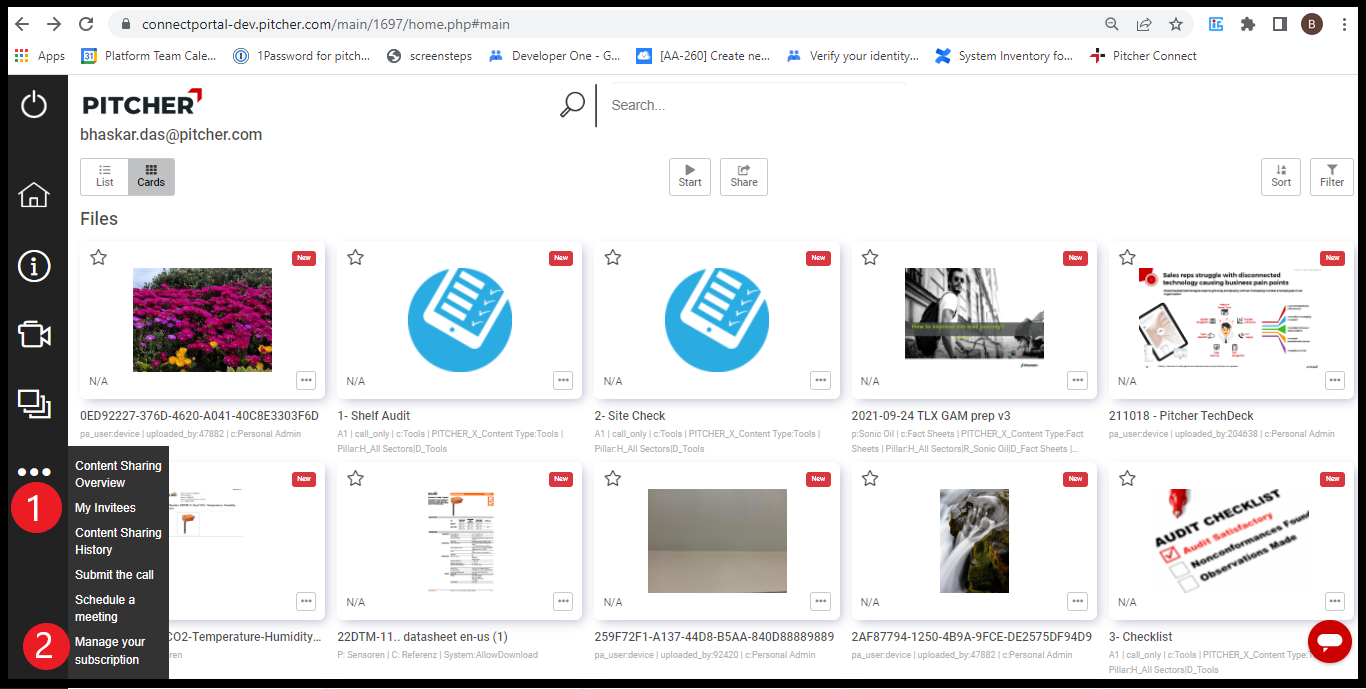Open the Home section in the sidebar

coord(35,196)
